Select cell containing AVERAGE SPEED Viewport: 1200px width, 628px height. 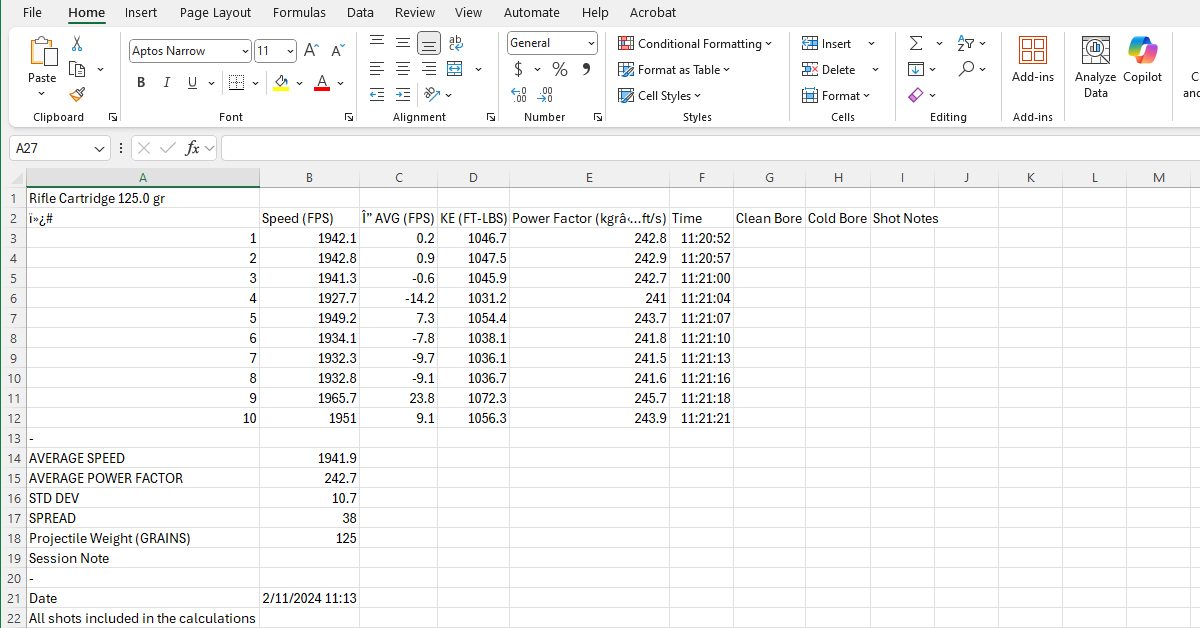[142, 458]
